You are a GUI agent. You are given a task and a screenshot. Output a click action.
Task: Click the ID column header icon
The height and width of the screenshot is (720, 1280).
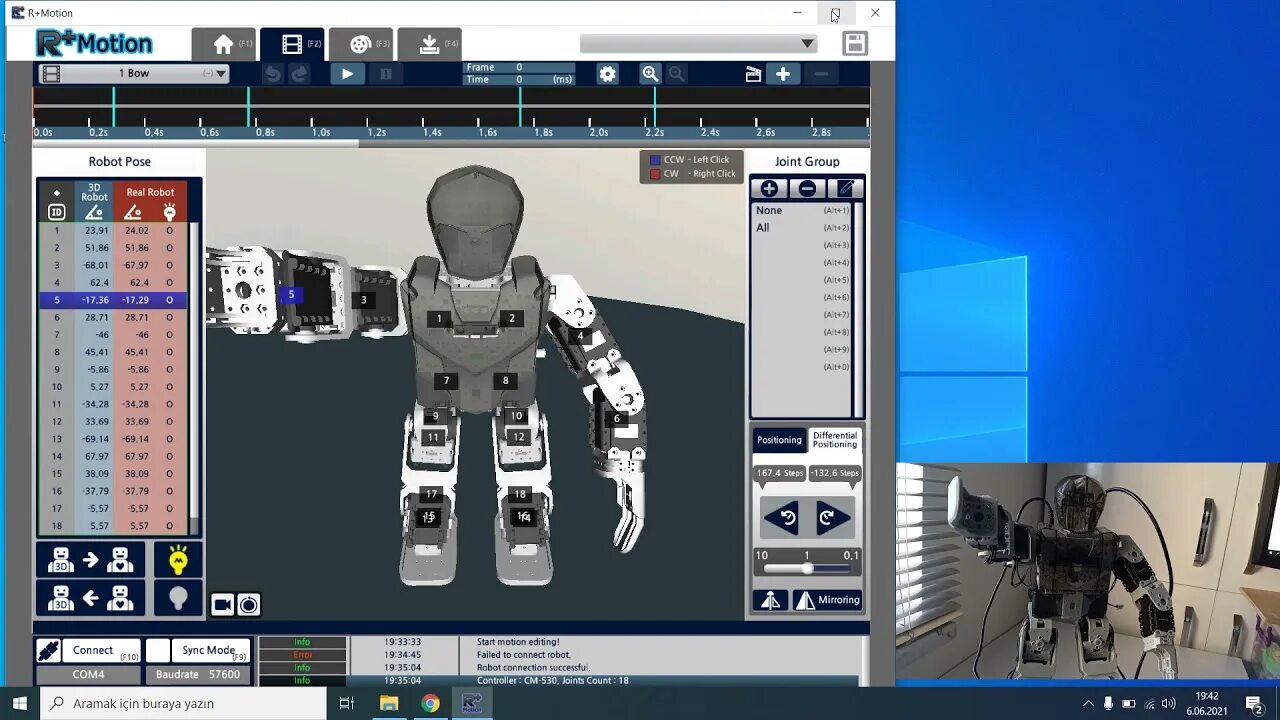coord(57,212)
